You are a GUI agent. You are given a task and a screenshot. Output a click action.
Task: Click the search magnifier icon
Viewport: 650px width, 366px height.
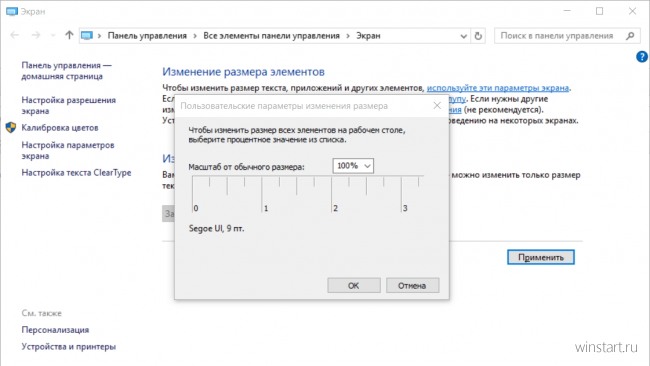pyautogui.click(x=630, y=36)
